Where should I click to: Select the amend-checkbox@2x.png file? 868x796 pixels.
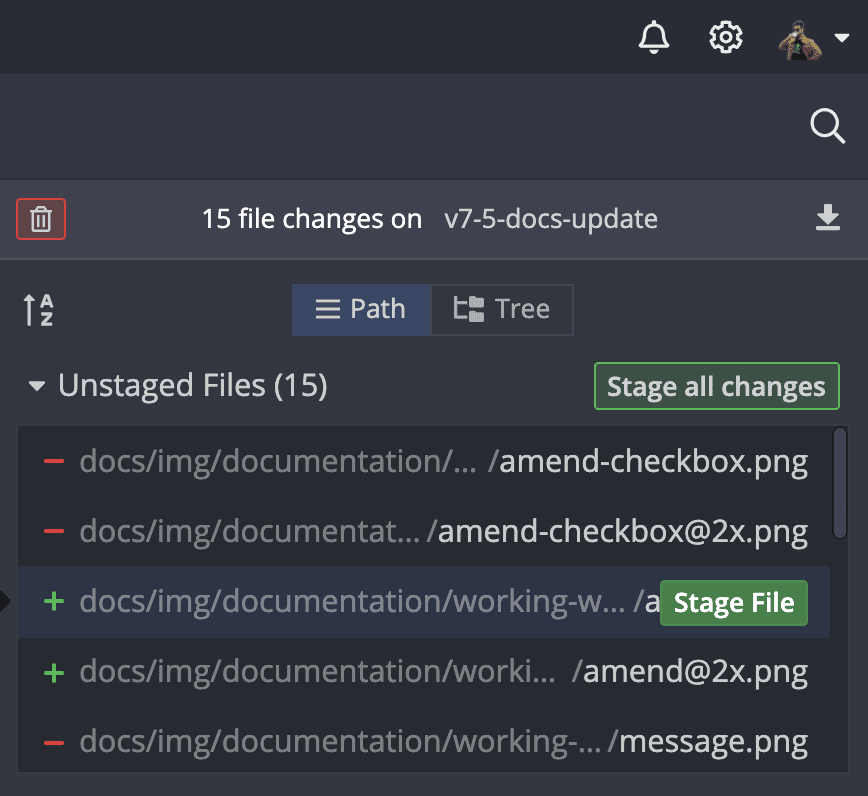tap(622, 532)
